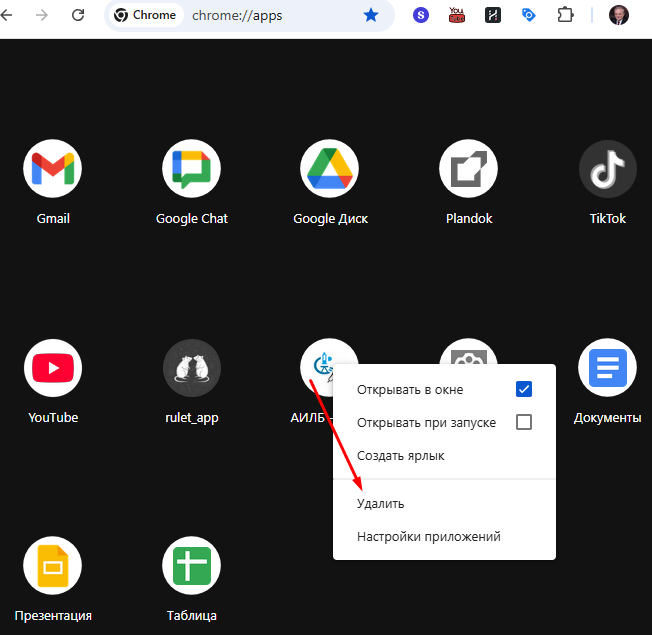Open the Таблица app icon
Image resolution: width=652 pixels, height=635 pixels.
[191, 566]
